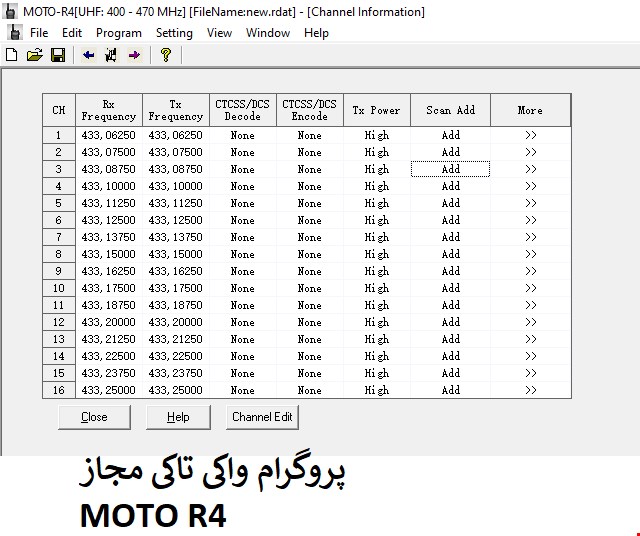The image size is (640, 536).
Task: Select CTCSS/DCS Decode None for channel 1
Action: click(x=242, y=135)
